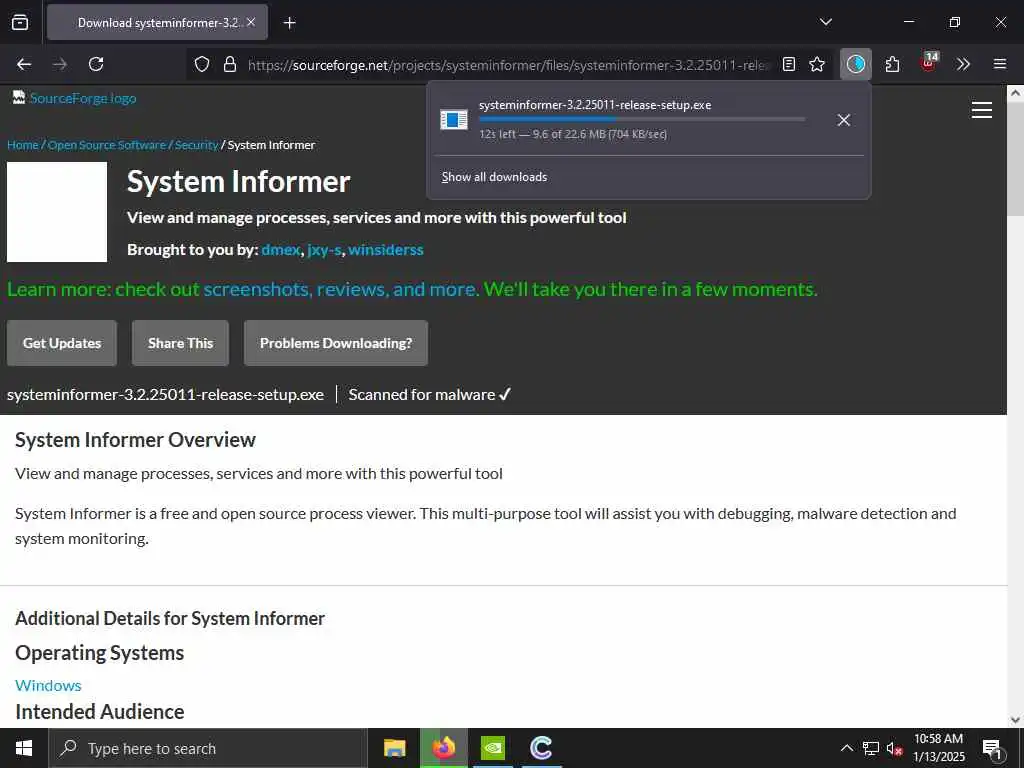Click the muted volume tray icon
The image size is (1024, 768).
coord(894,748)
